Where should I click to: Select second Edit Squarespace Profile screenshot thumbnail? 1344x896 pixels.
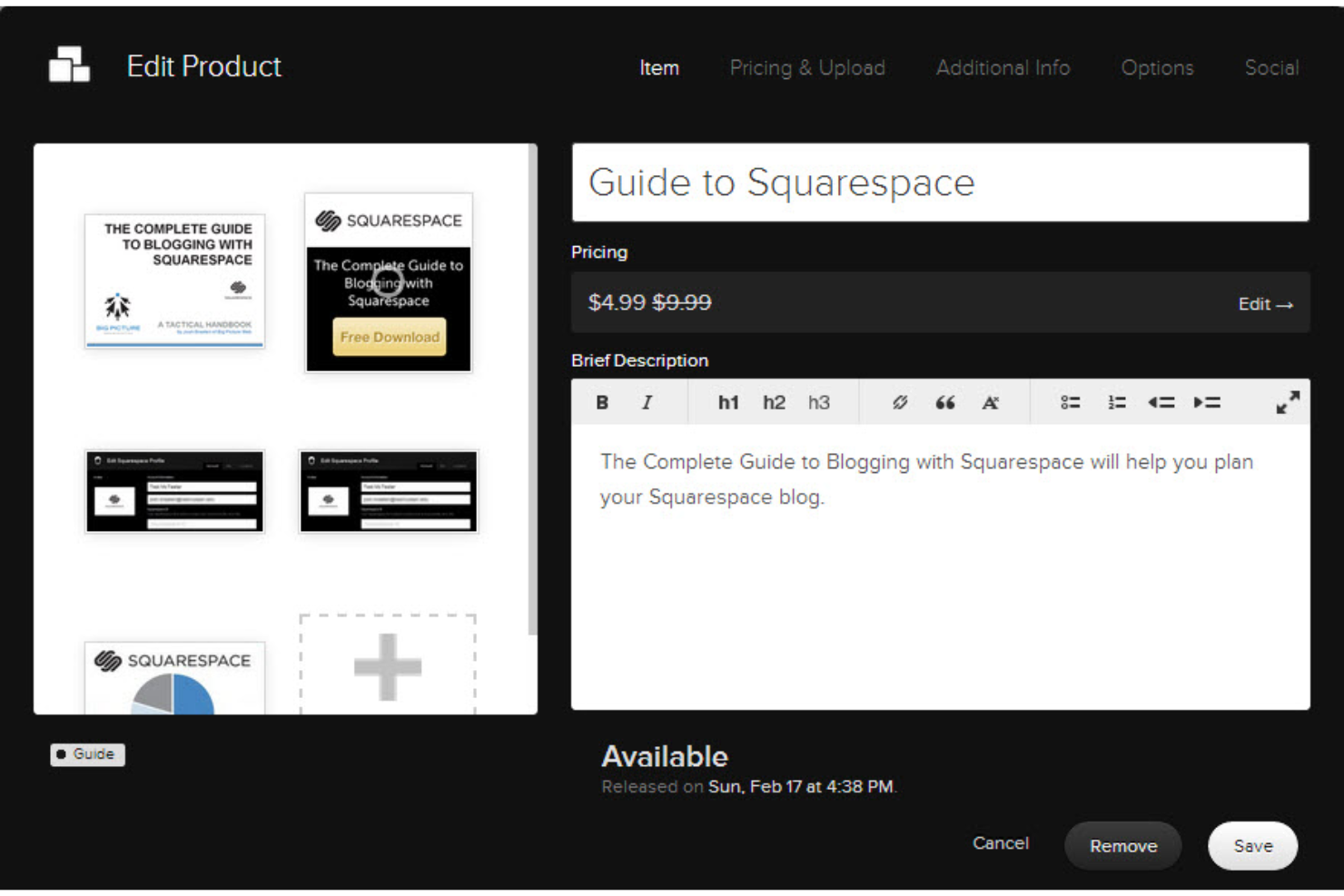[389, 491]
